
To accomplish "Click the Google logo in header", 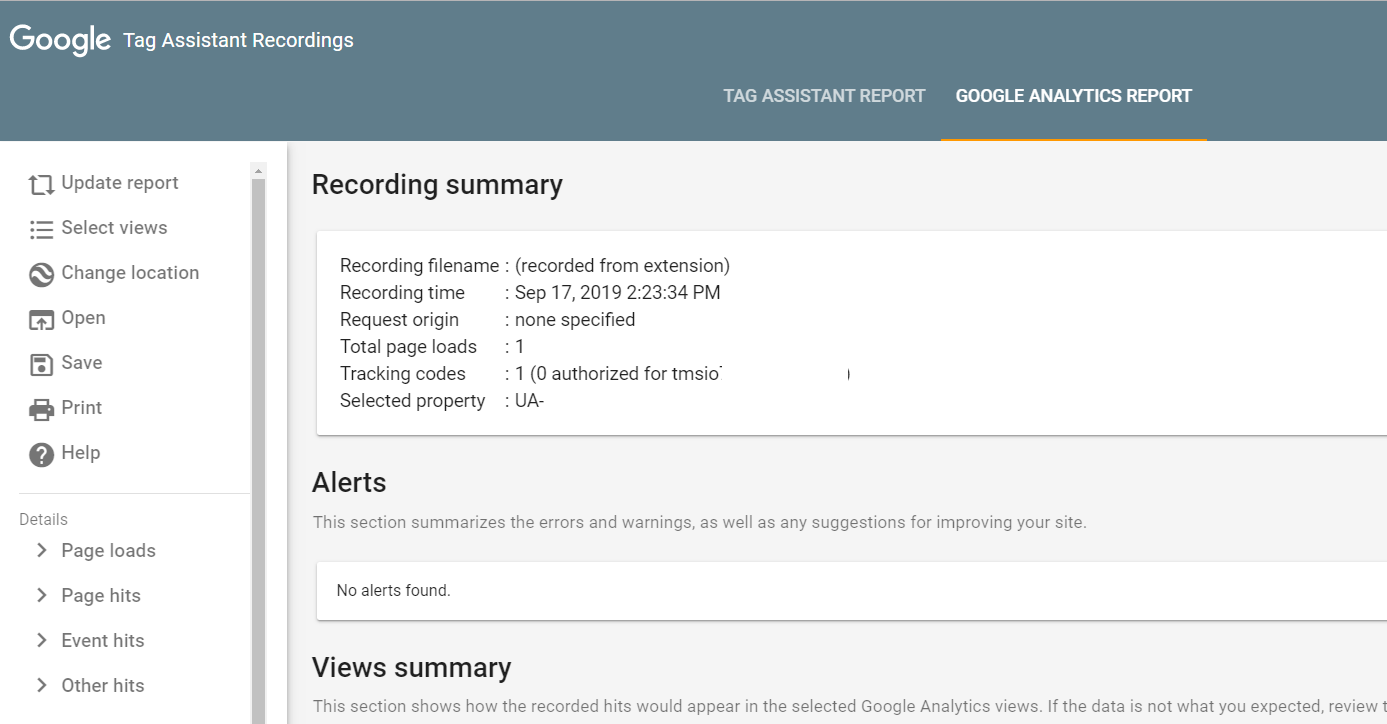I will [60, 40].
